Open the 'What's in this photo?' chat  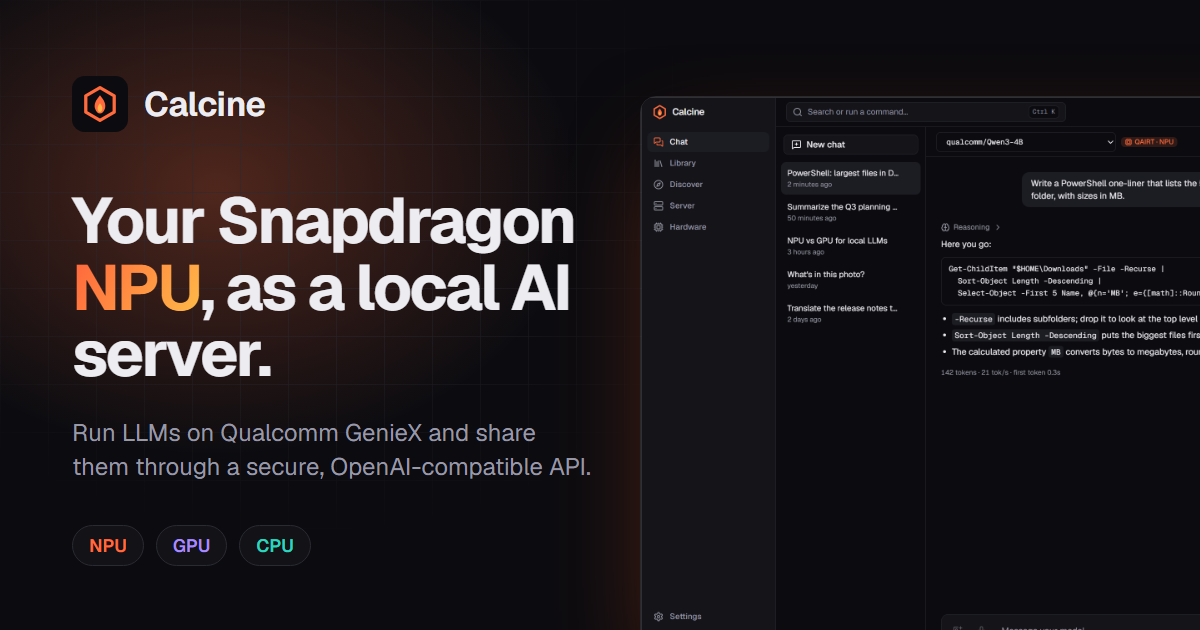tap(850, 280)
